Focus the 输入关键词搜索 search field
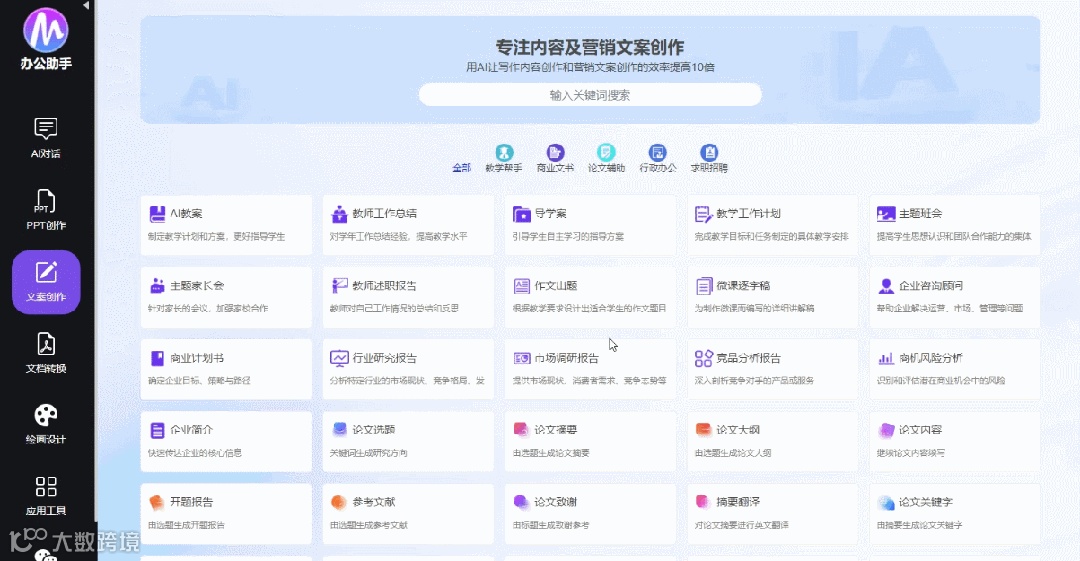The height and width of the screenshot is (561, 1080). (590, 95)
